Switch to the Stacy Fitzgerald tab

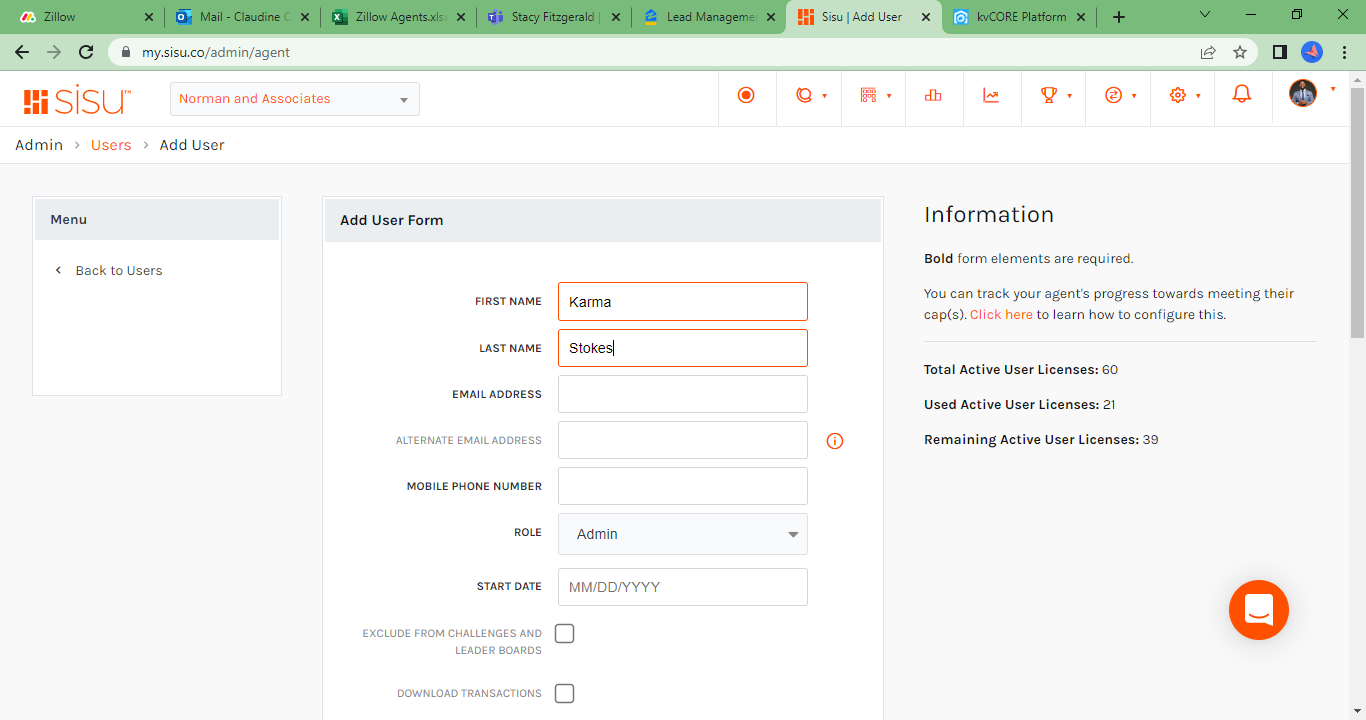pyautogui.click(x=551, y=17)
